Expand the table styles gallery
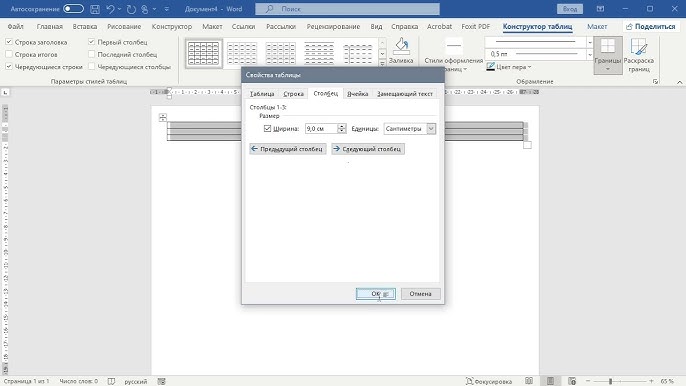The width and height of the screenshot is (686, 386). (x=382, y=63)
